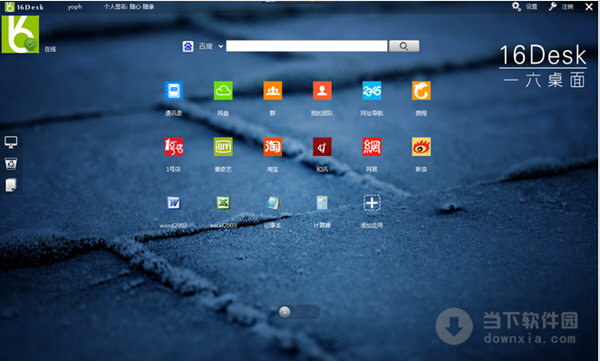Open the 携程 Ctrip dolphin icon
This screenshot has height=361, width=600.
[x=421, y=91]
